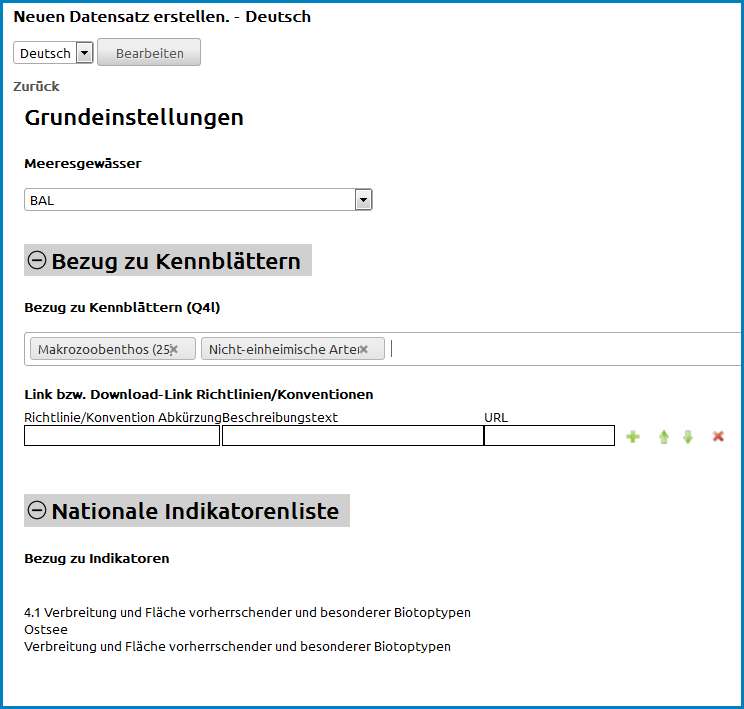Remove the Makrozoobenthos tag
Viewport: 744px width, 709px height.
(x=174, y=349)
